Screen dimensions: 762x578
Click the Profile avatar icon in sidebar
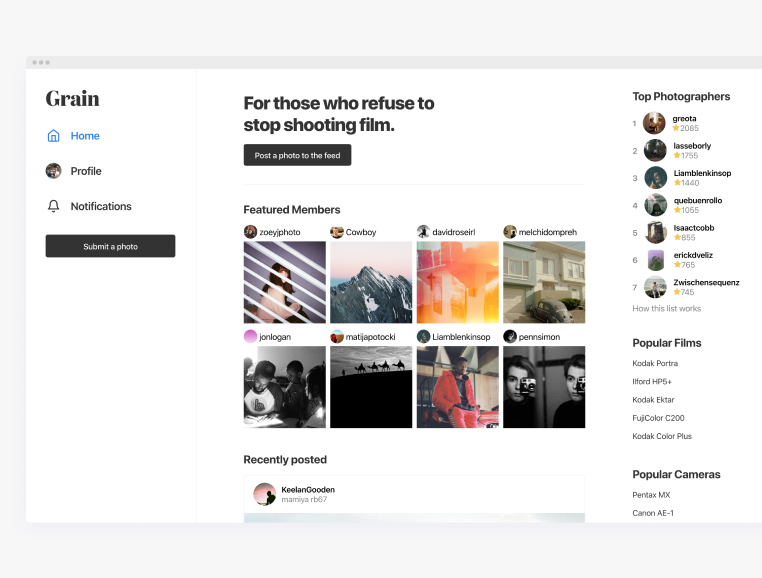click(54, 171)
